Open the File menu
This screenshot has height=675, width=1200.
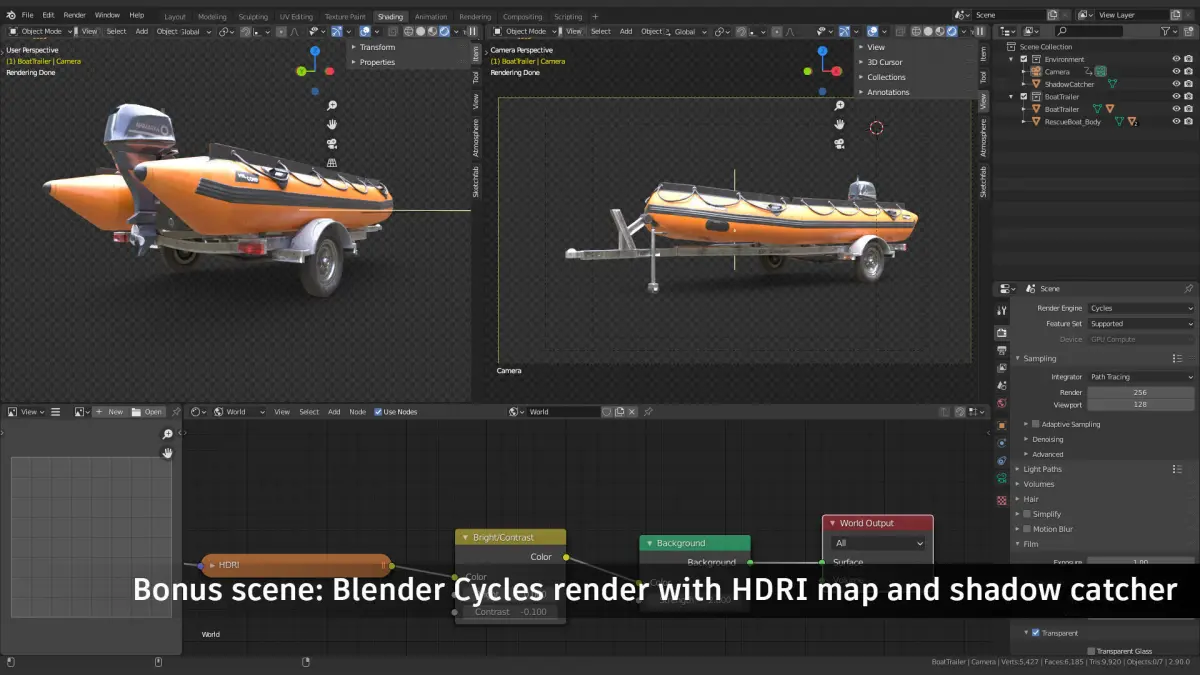pos(27,15)
